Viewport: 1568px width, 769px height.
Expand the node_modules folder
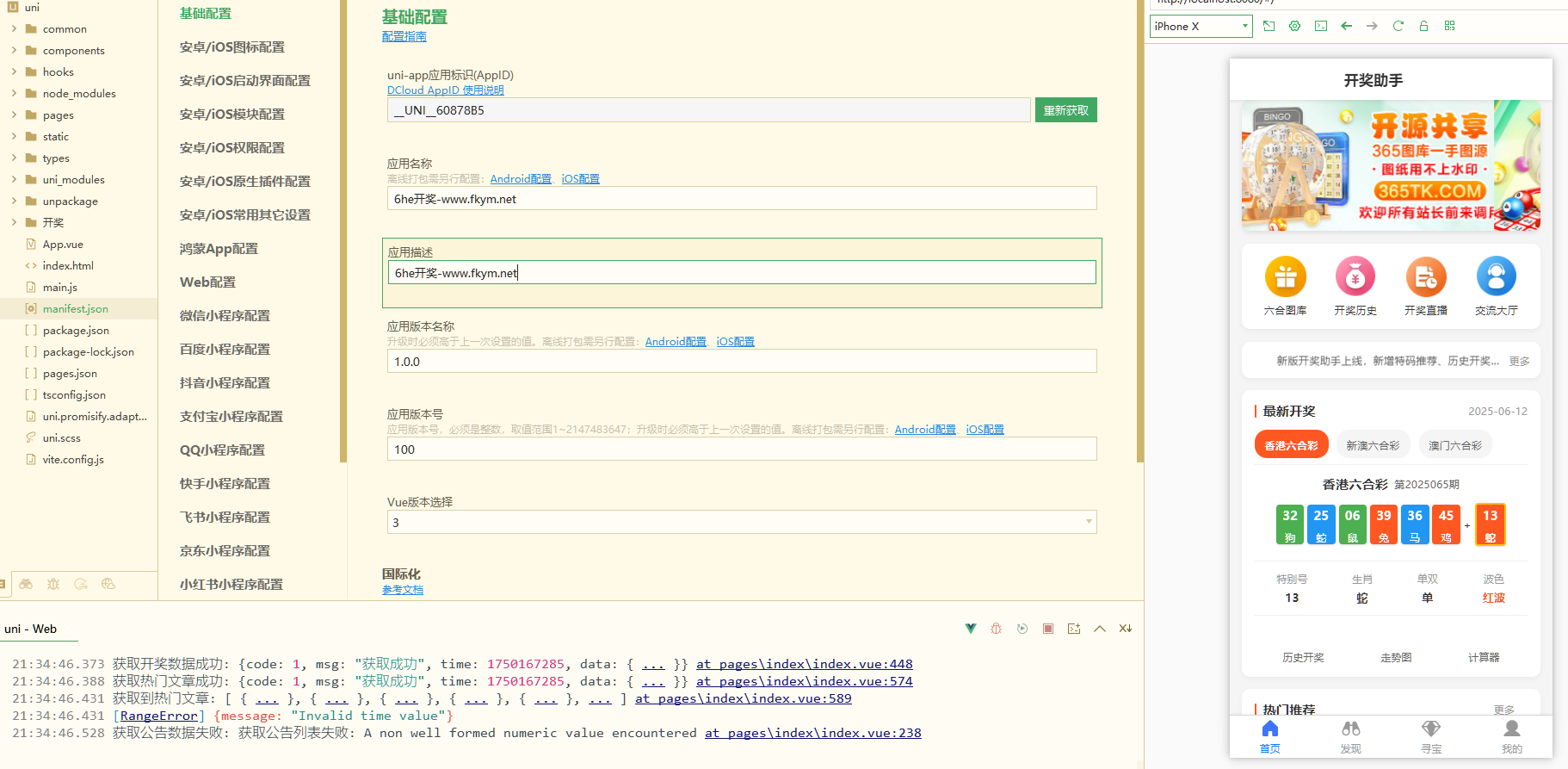coord(79,94)
